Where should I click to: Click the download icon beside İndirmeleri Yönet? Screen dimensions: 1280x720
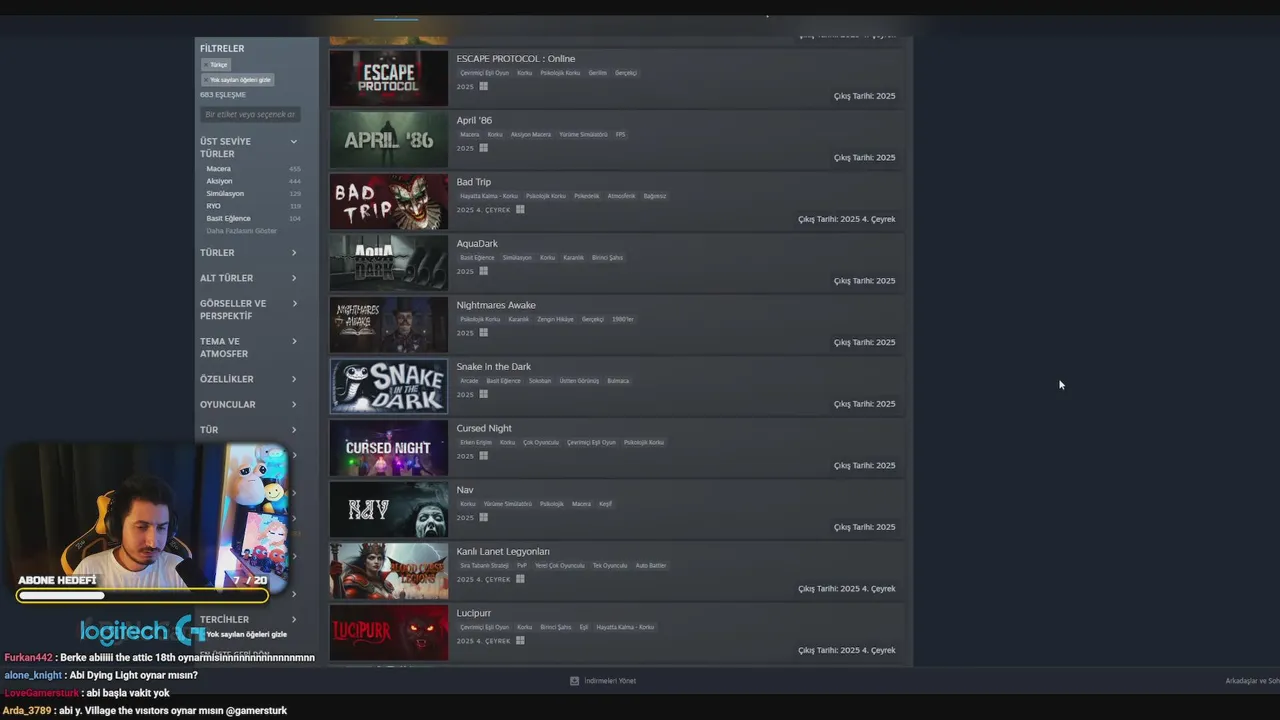(x=574, y=681)
